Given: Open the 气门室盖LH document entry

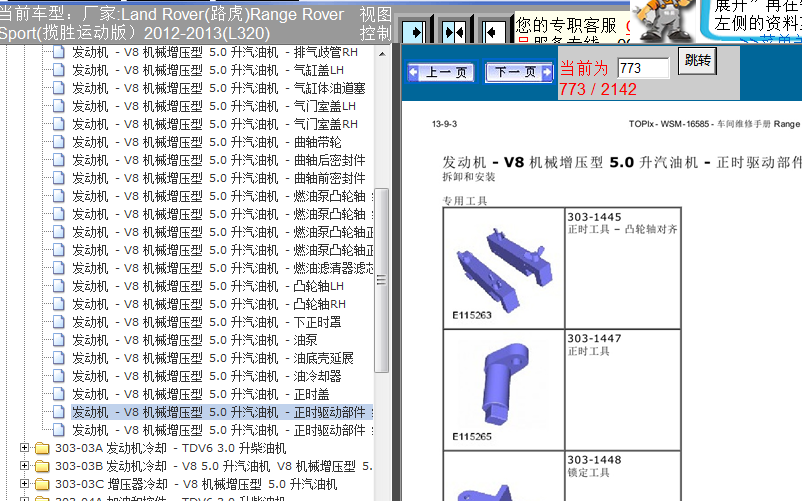Looking at the screenshot, I should point(214,106).
